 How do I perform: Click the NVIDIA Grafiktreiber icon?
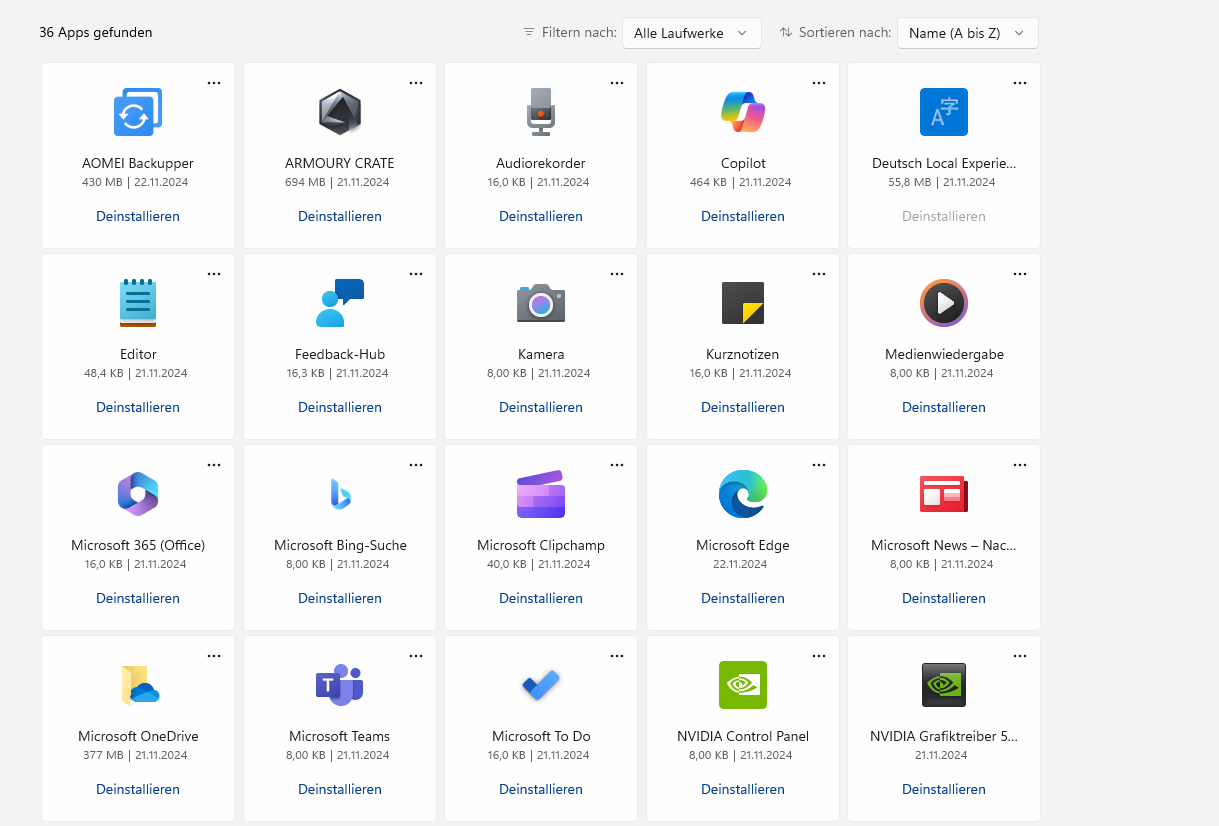(944, 685)
